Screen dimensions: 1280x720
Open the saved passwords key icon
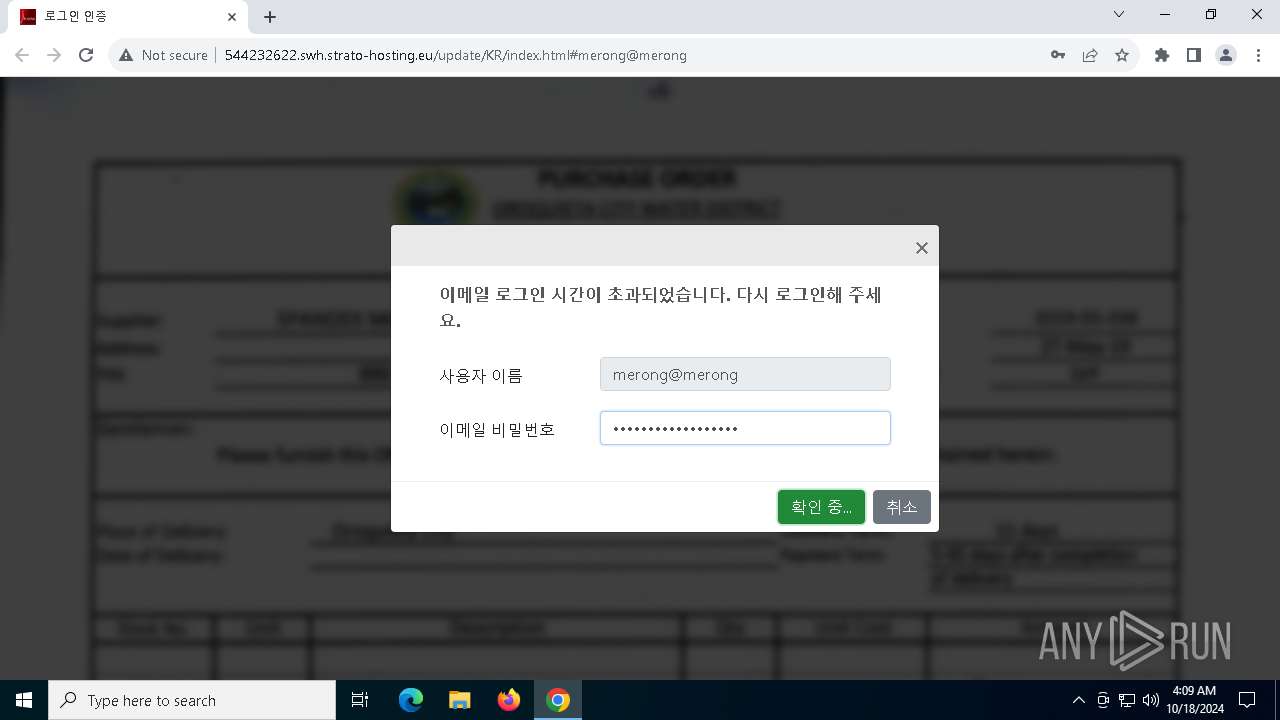pyautogui.click(x=1058, y=55)
